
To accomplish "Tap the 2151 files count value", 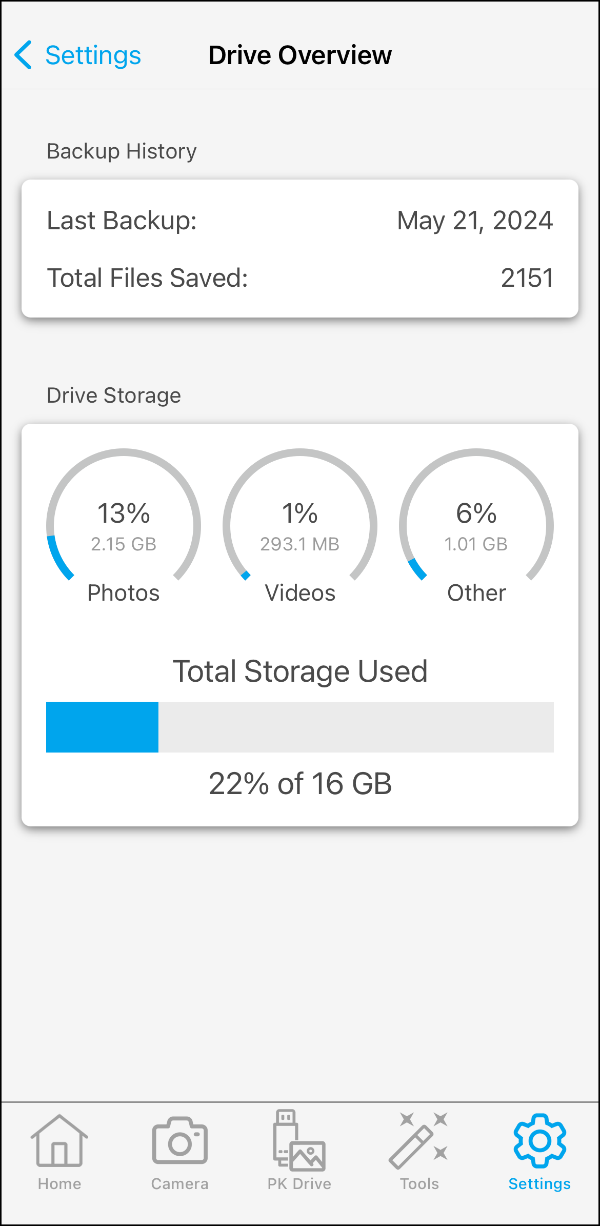I will [x=527, y=278].
